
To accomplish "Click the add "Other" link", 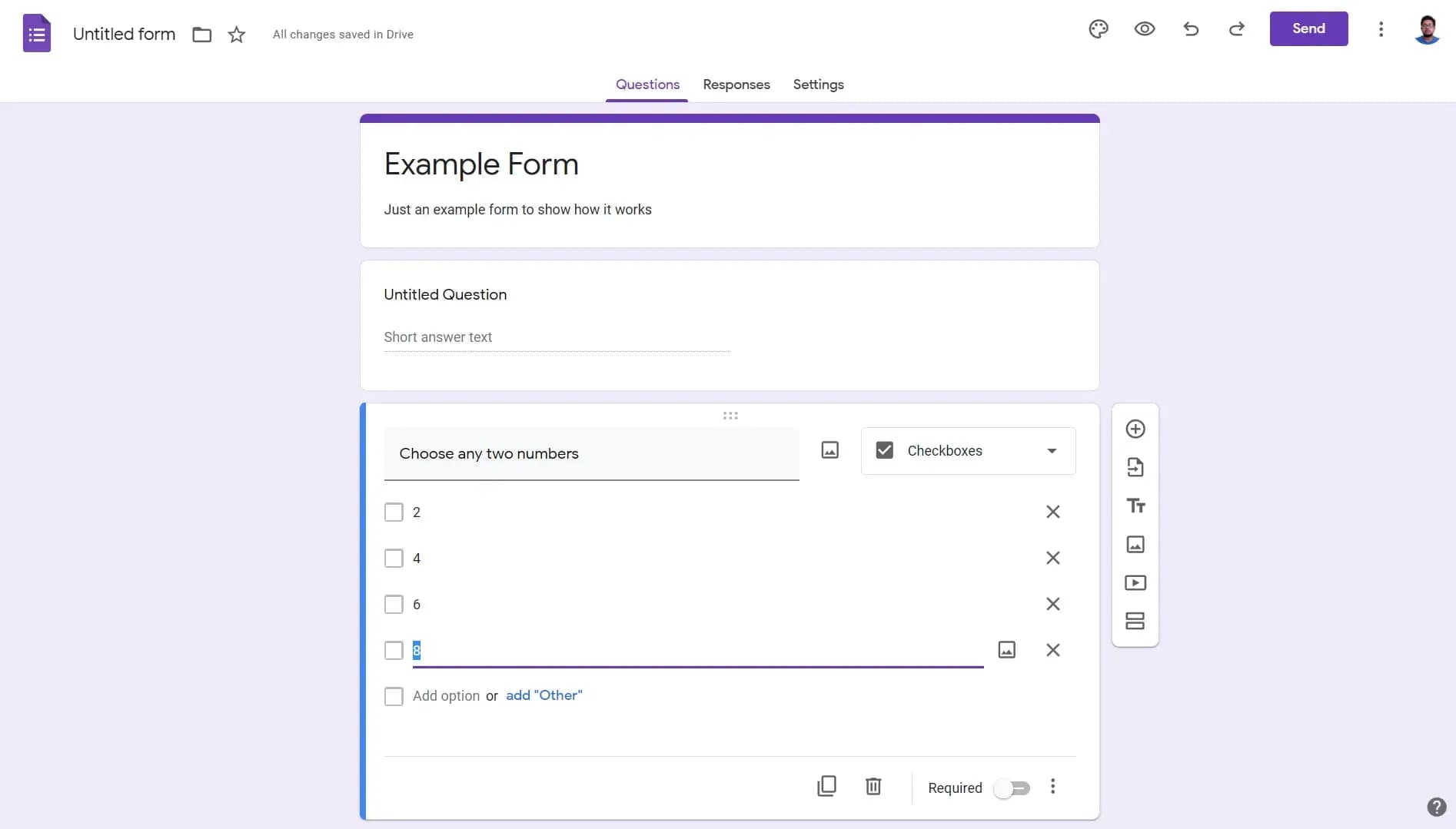I will (544, 695).
